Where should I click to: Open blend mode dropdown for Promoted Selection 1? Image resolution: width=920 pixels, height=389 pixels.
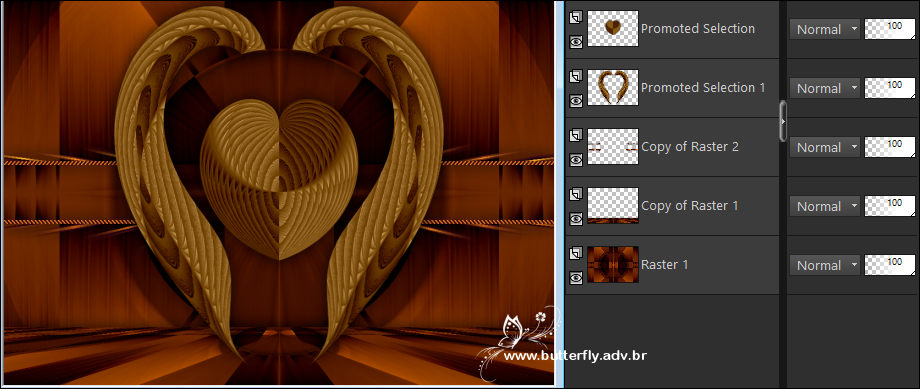[x=824, y=89]
